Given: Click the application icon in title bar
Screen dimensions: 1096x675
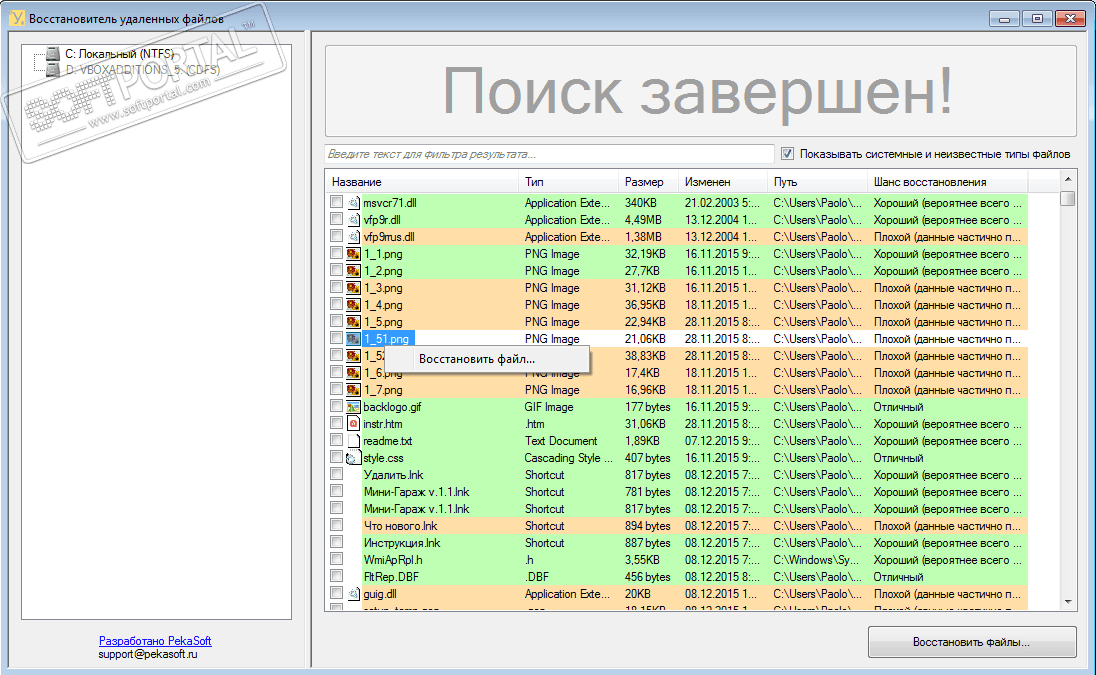Looking at the screenshot, I should click(x=17, y=18).
